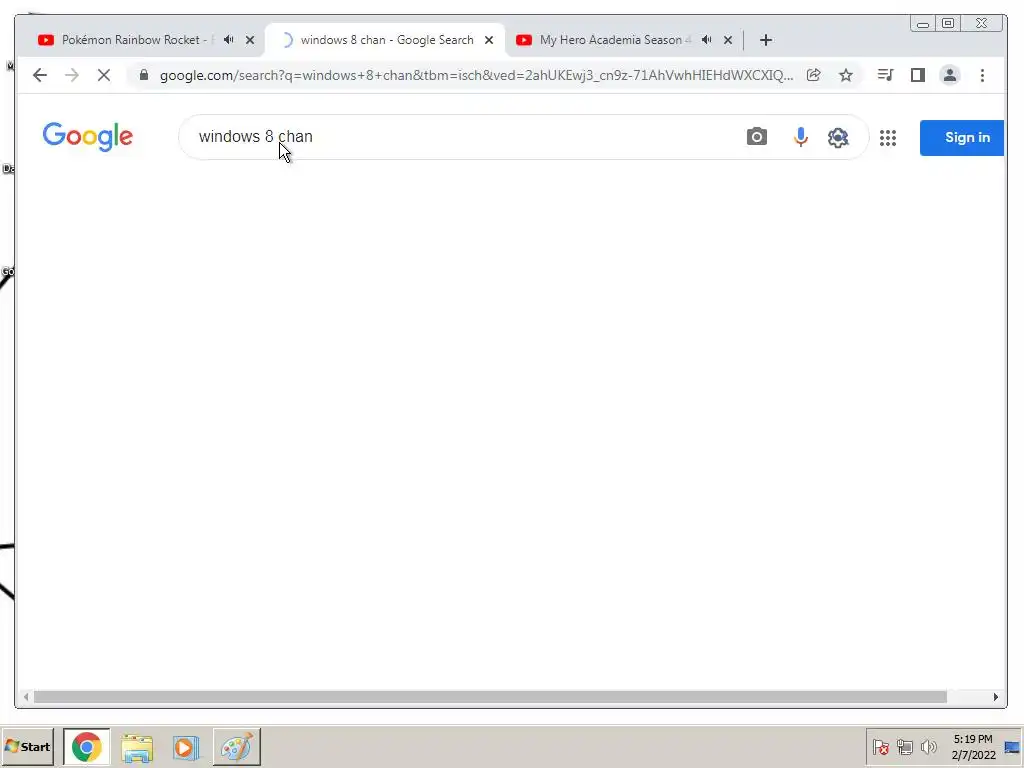Open the media controls icon

coord(886,75)
